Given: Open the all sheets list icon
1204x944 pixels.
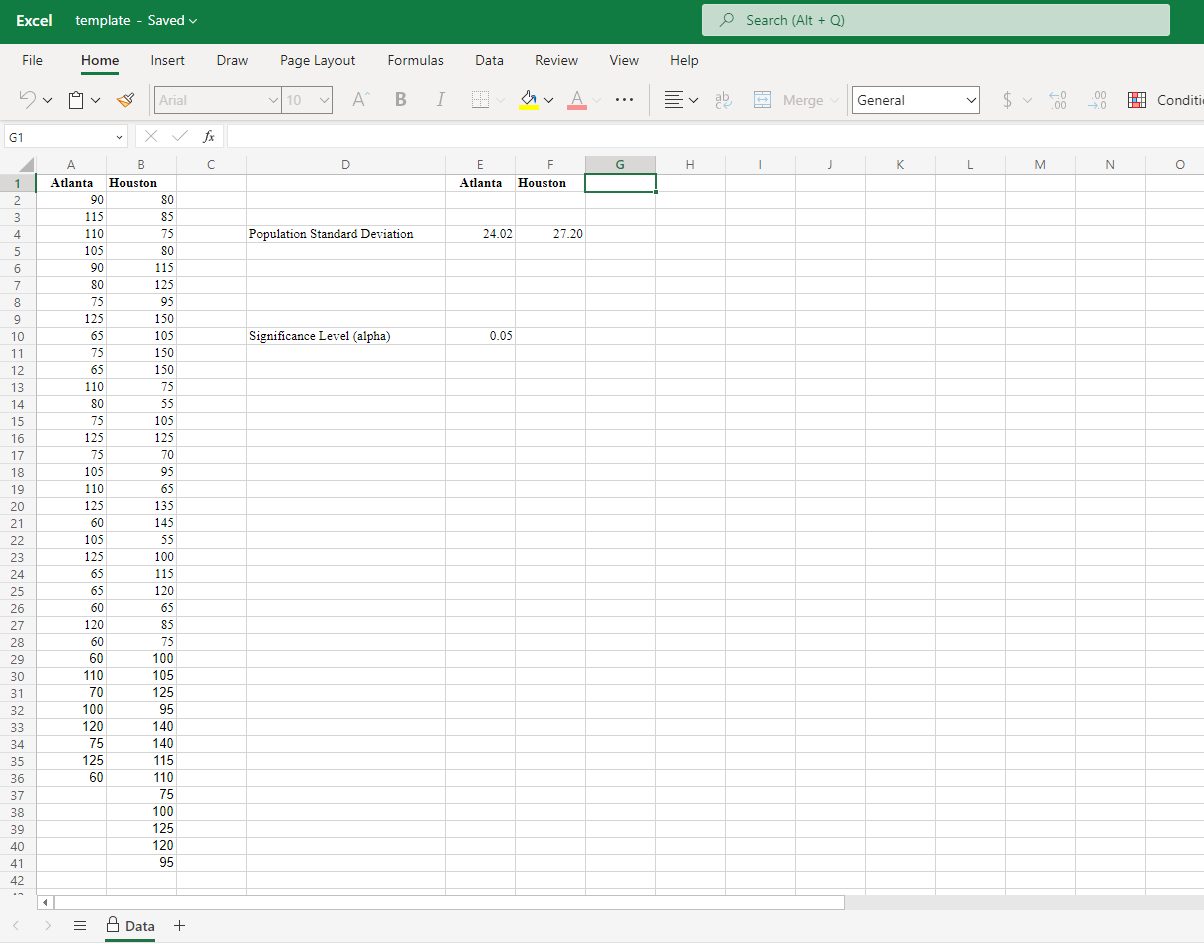Looking at the screenshot, I should pyautogui.click(x=80, y=926).
